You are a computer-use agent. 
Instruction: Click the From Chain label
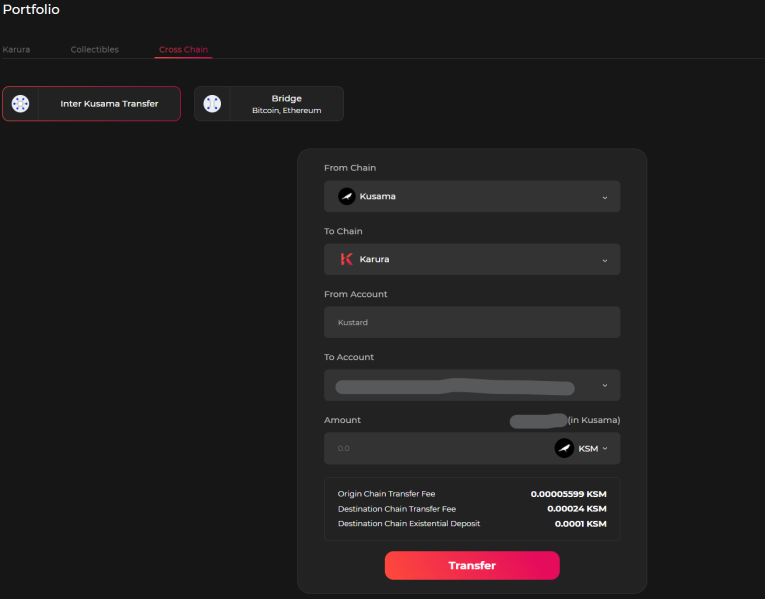point(350,168)
